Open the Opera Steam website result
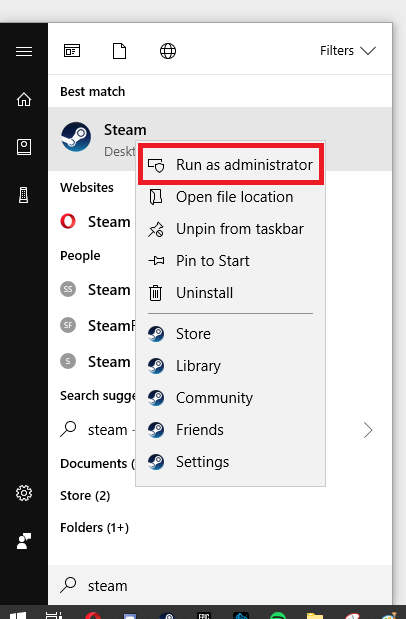 coord(95,221)
